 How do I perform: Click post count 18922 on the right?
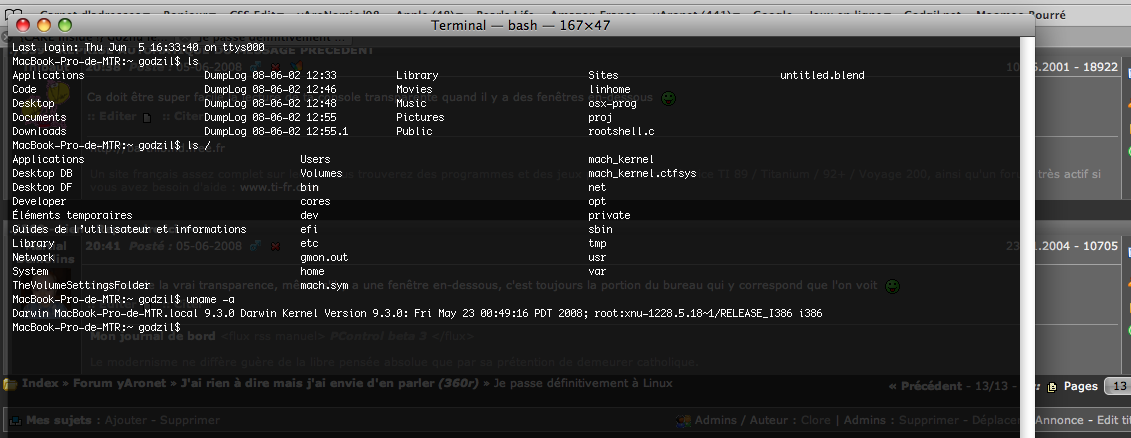coord(1098,66)
